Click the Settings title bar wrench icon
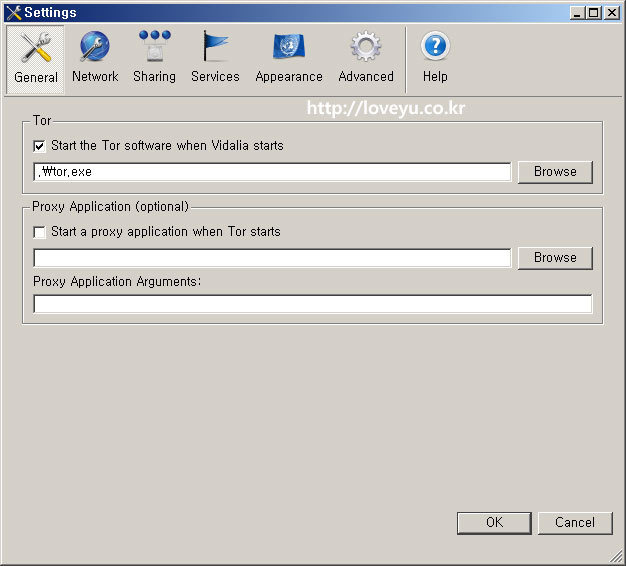626x566 pixels. pos(14,13)
